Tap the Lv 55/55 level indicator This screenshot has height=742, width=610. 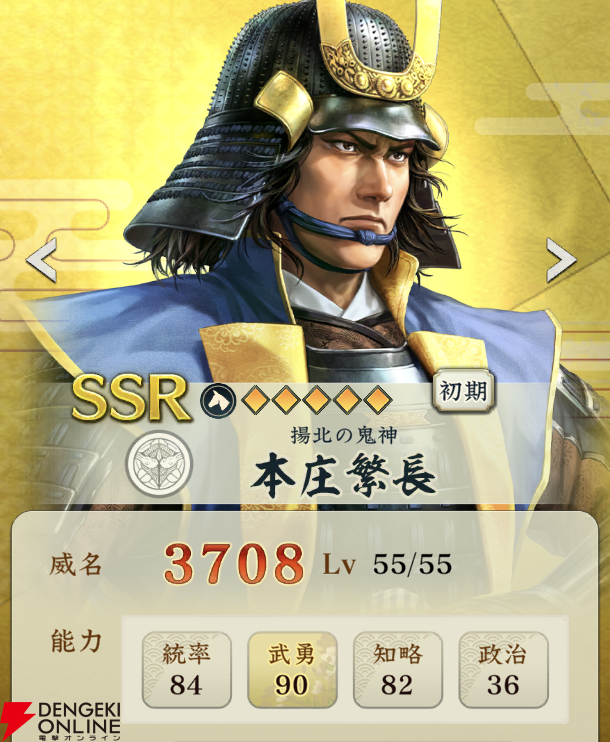387,564
